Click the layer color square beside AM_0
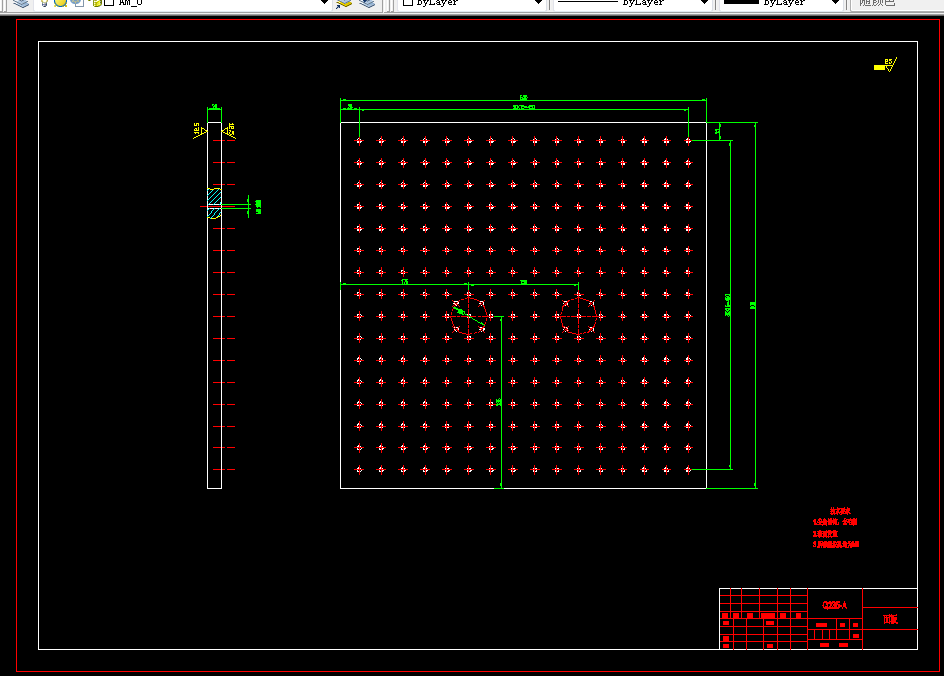Screen dimensions: 944x676 point(109,2)
